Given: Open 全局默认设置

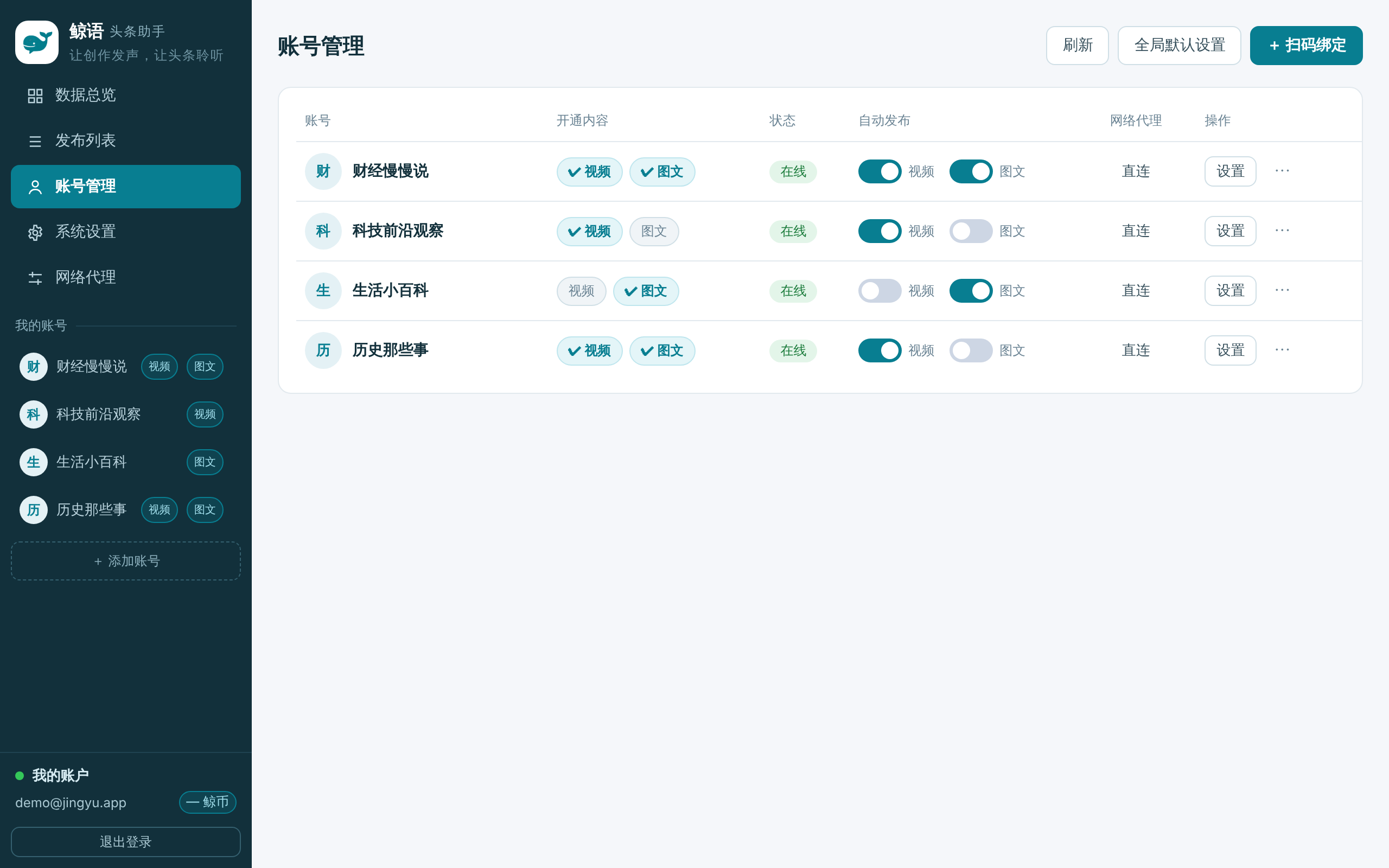Looking at the screenshot, I should click(1179, 46).
